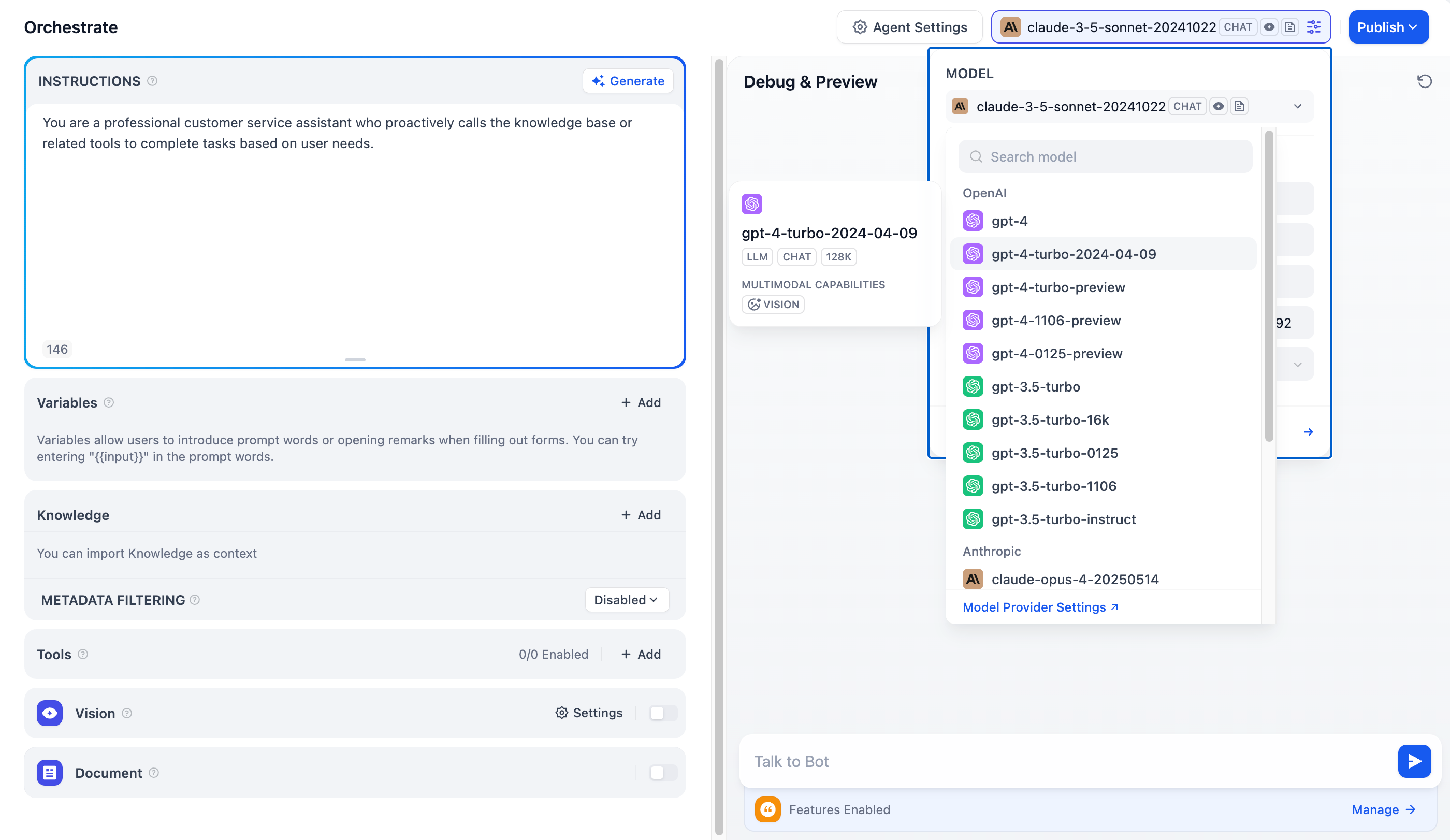
Task: Click in the Search model field
Action: (x=1105, y=156)
